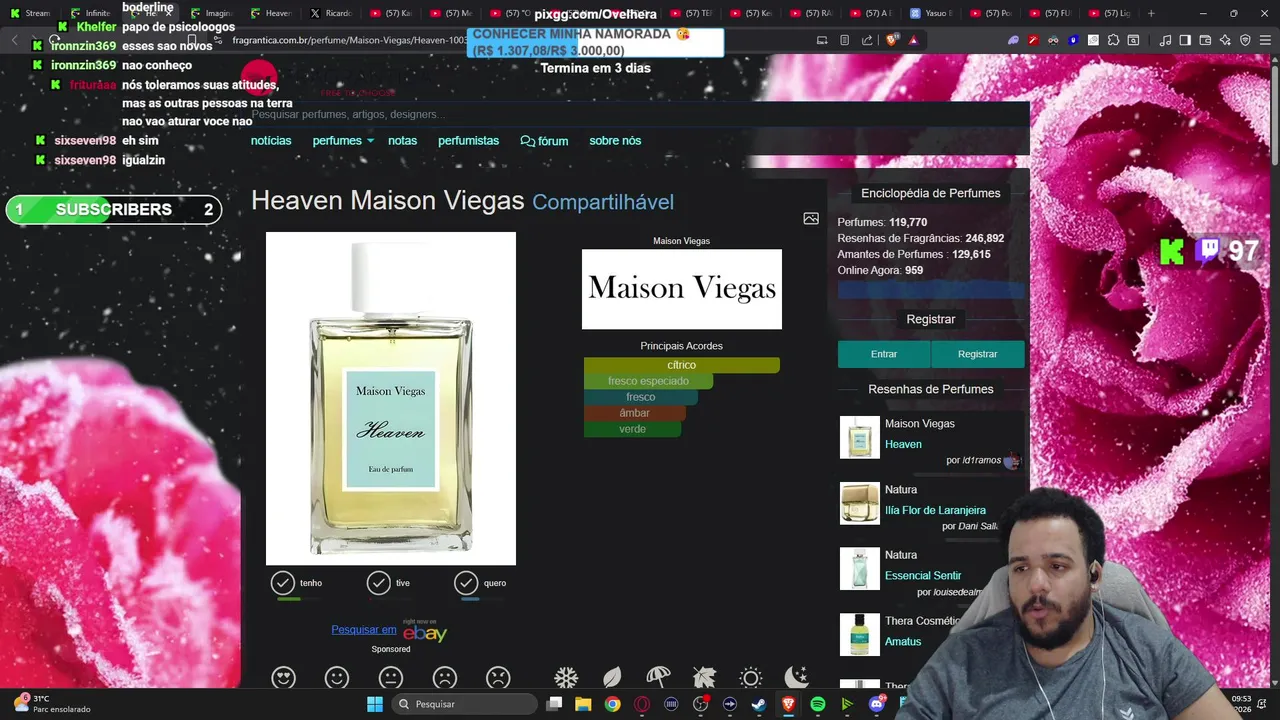
Task: Switch to the X 'Ricardo' browser tab
Action: click(333, 13)
